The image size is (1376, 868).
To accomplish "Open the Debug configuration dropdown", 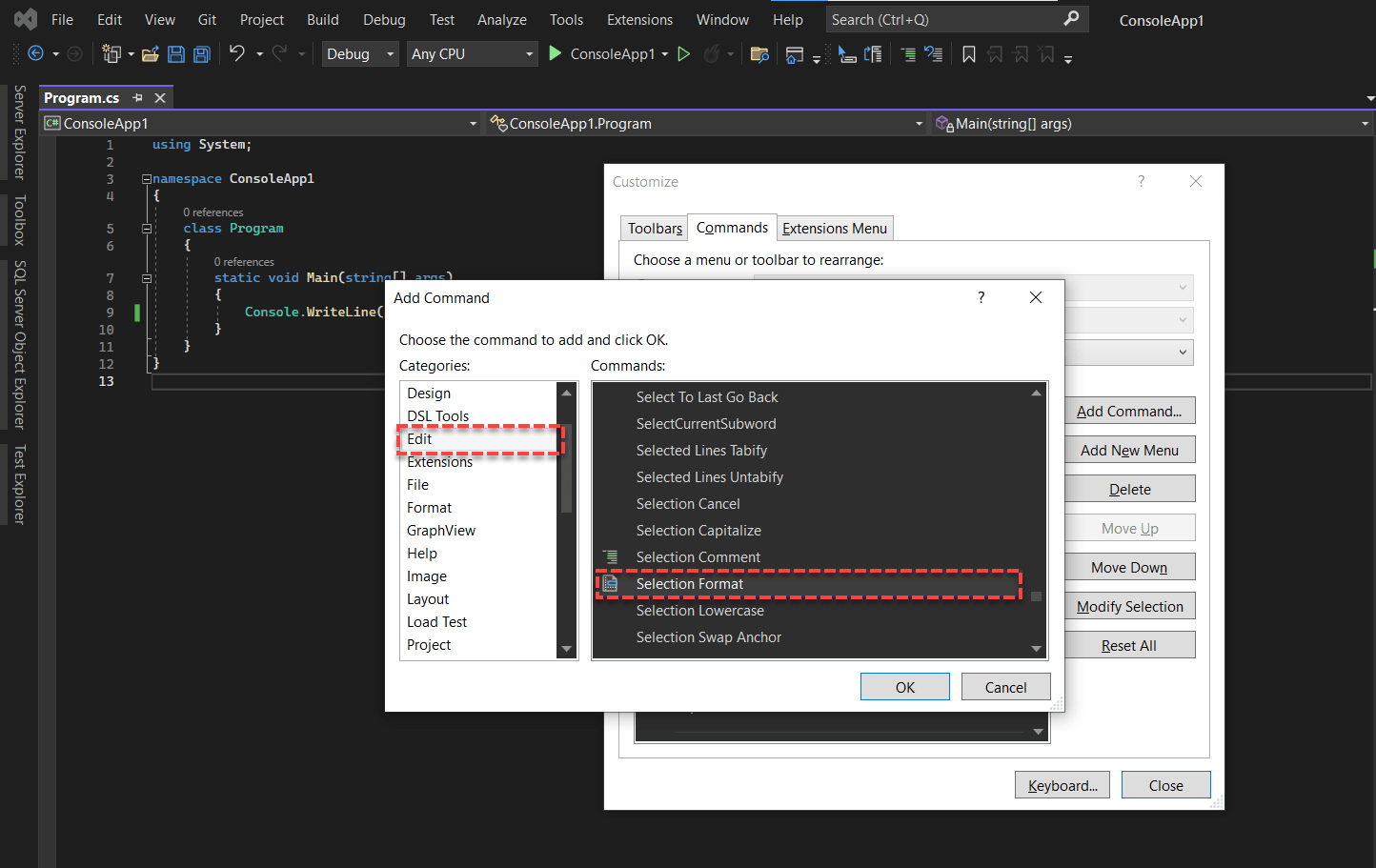I will click(x=360, y=54).
